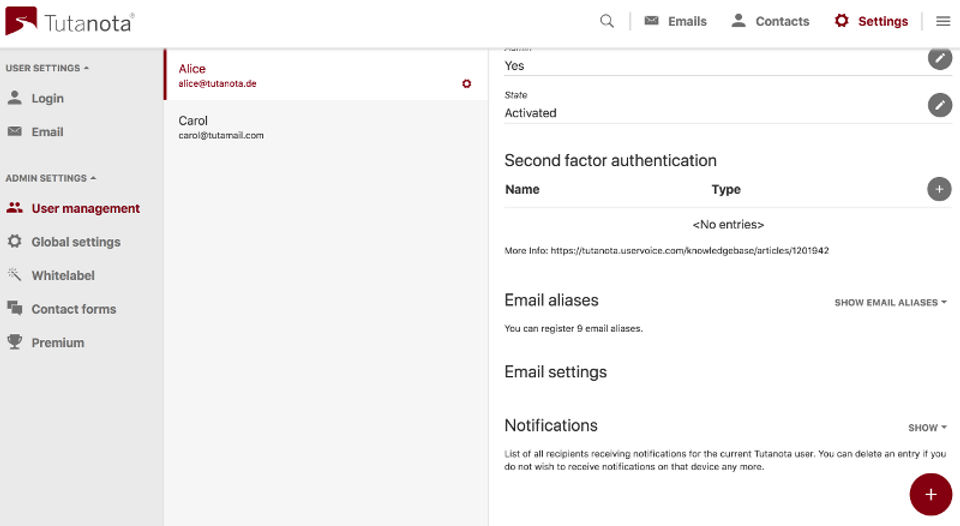Viewport: 960px width, 526px height.
Task: Open the hamburger menu icon
Action: coord(943,21)
